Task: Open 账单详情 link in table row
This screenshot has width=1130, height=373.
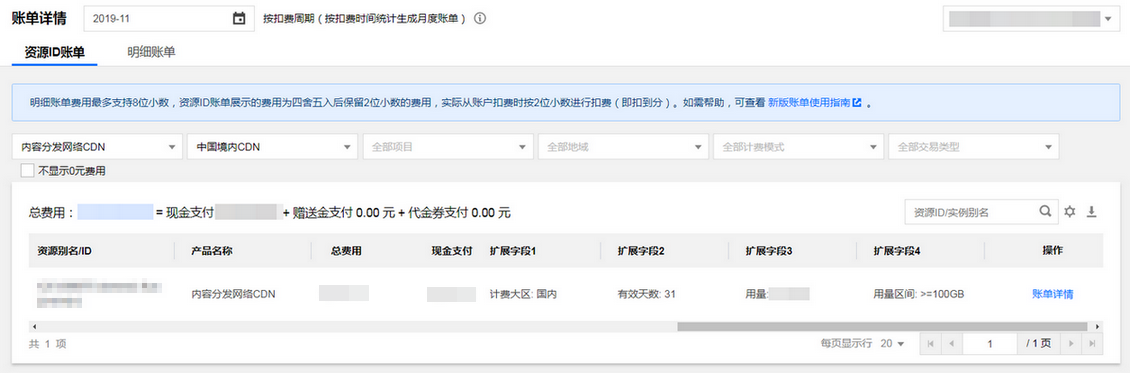Action: (x=1053, y=294)
